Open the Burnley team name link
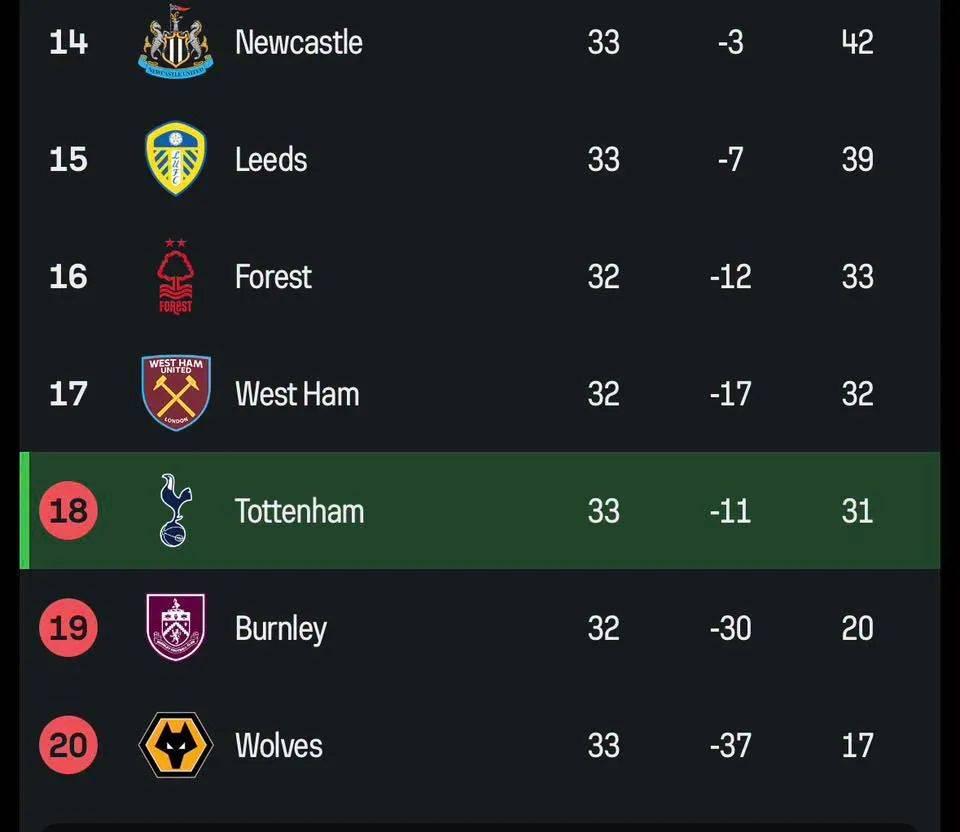This screenshot has width=960, height=832. click(281, 628)
